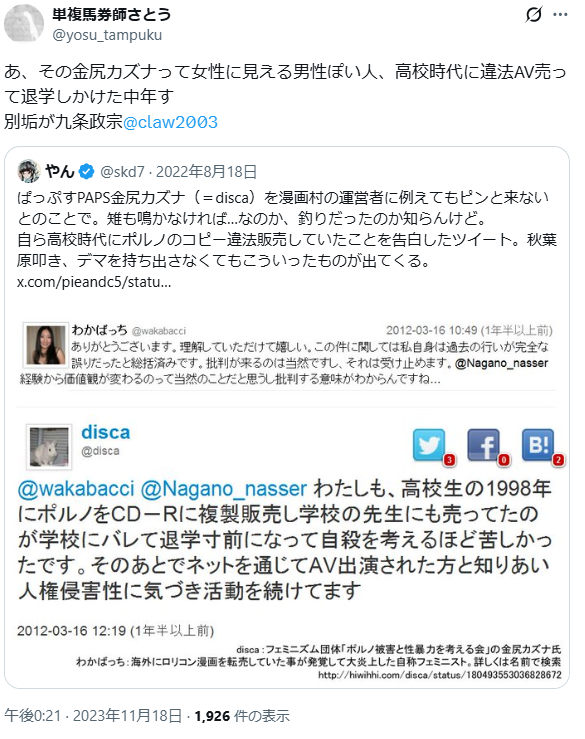Image resolution: width=585 pixels, height=739 pixels.
Task: Open the @wakabacci mention in the reply
Action: (x=75, y=489)
